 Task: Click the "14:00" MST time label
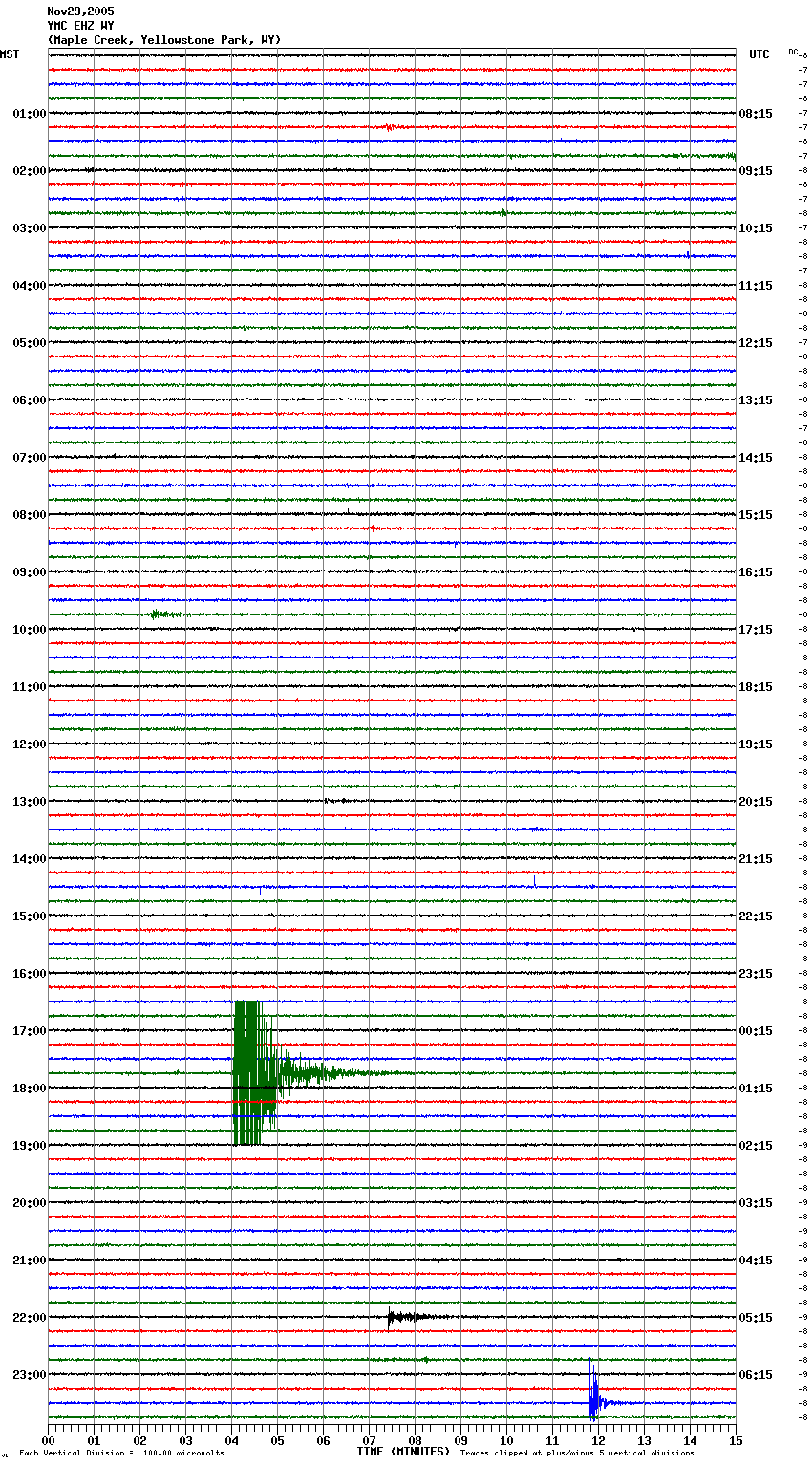[x=30, y=859]
